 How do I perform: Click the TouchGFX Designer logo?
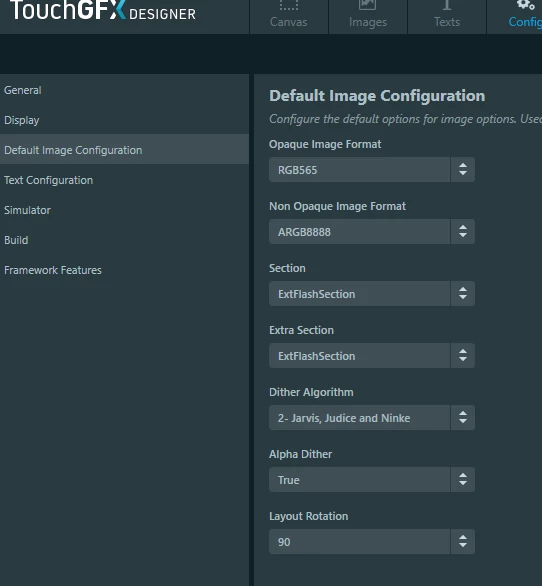pyautogui.click(x=103, y=10)
